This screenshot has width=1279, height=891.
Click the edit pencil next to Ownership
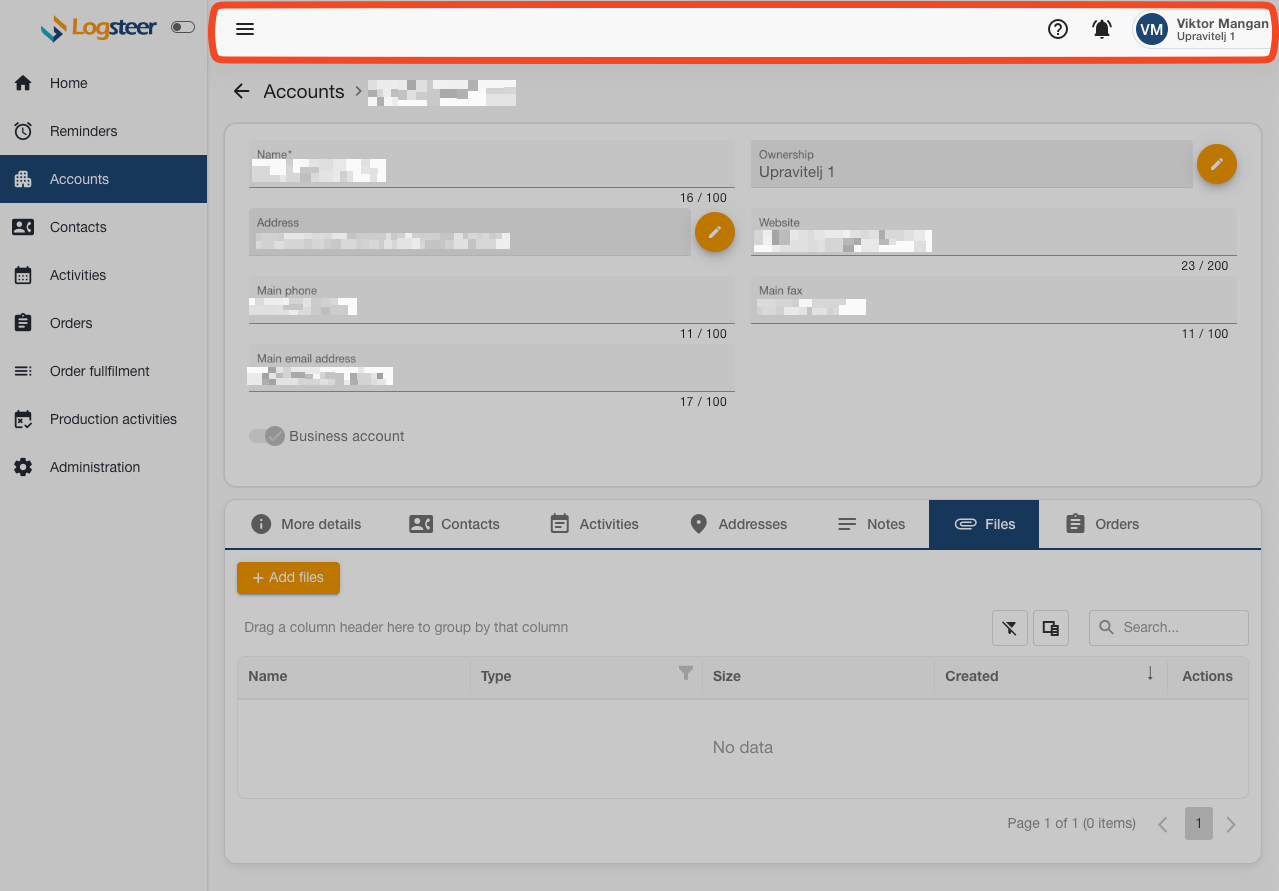(1216, 164)
